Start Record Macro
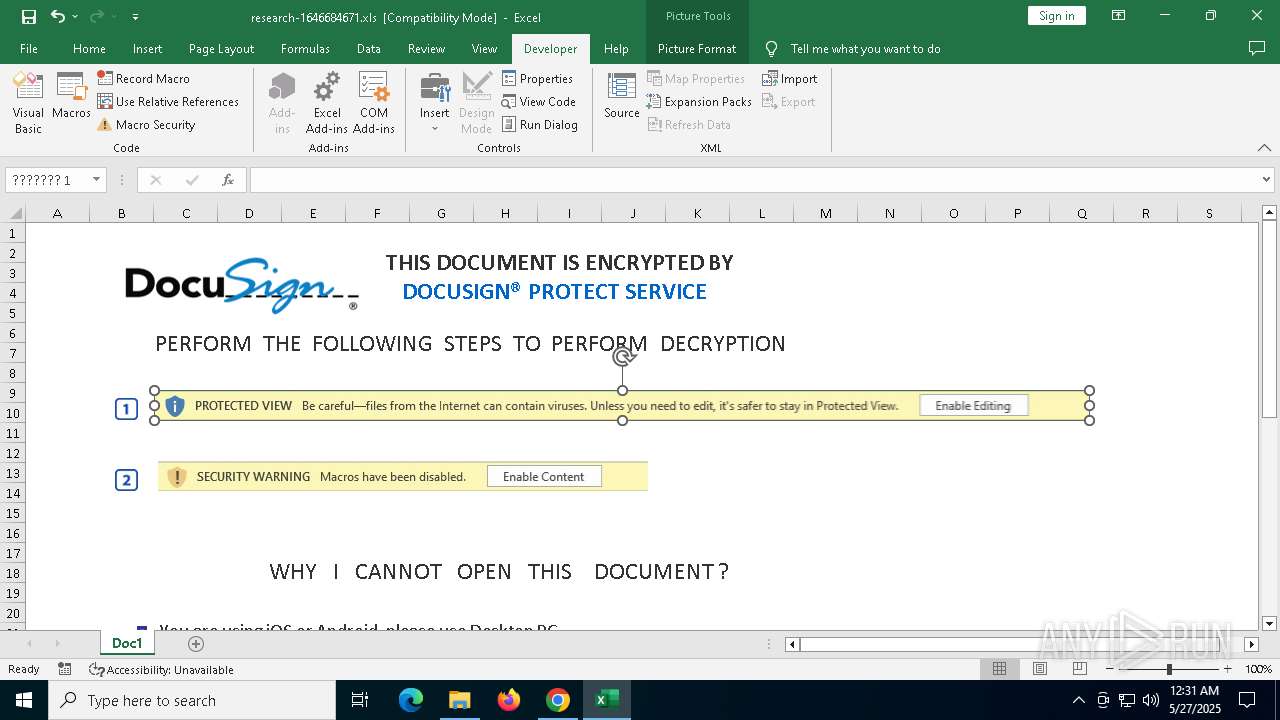This screenshot has width=1280, height=720. coord(144,78)
